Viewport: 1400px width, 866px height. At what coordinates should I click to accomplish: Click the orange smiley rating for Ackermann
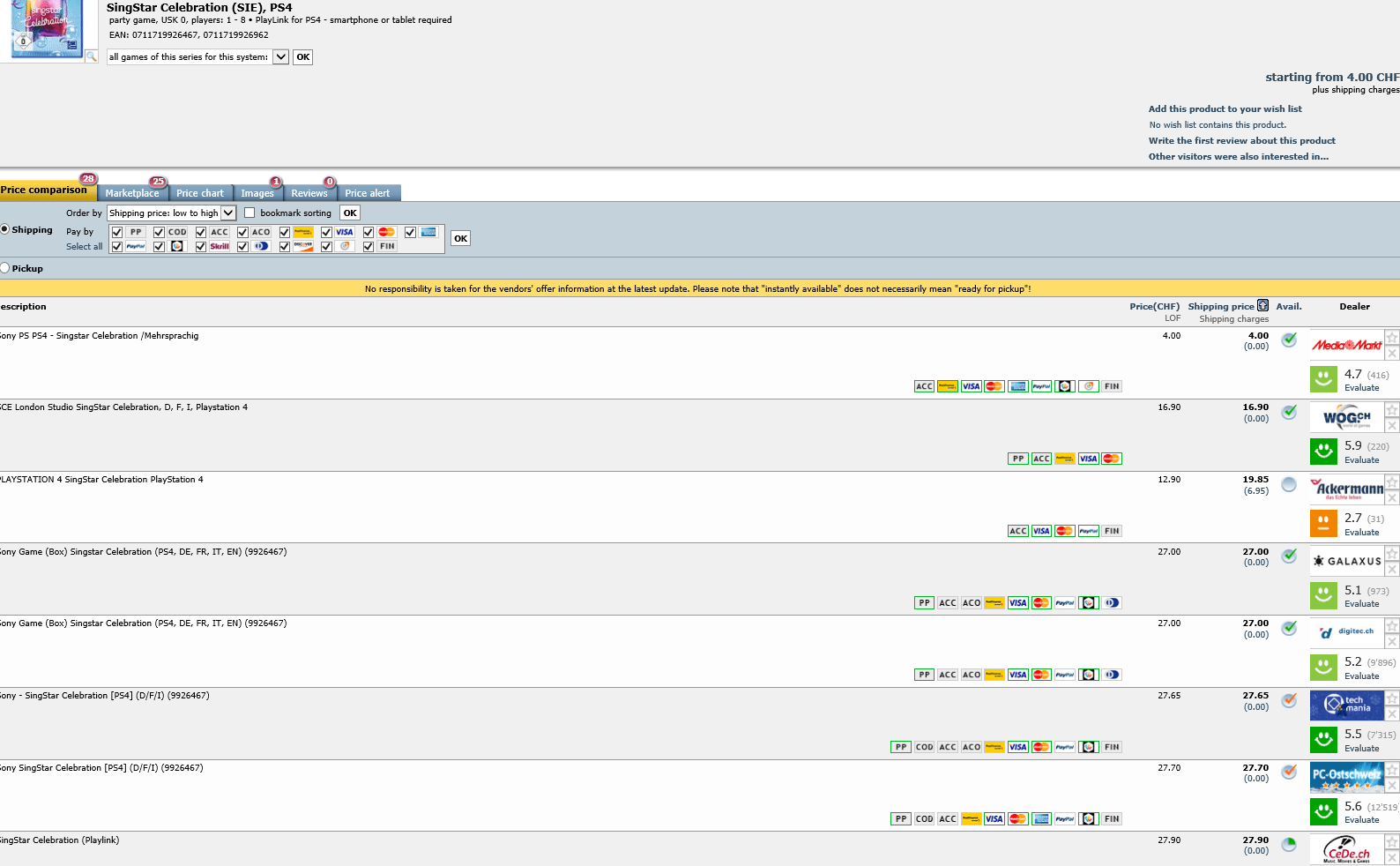click(x=1323, y=523)
